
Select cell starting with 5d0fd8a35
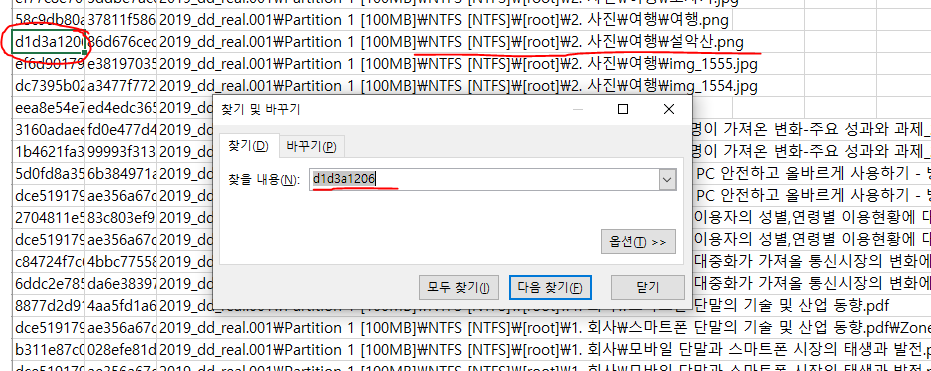[49, 174]
